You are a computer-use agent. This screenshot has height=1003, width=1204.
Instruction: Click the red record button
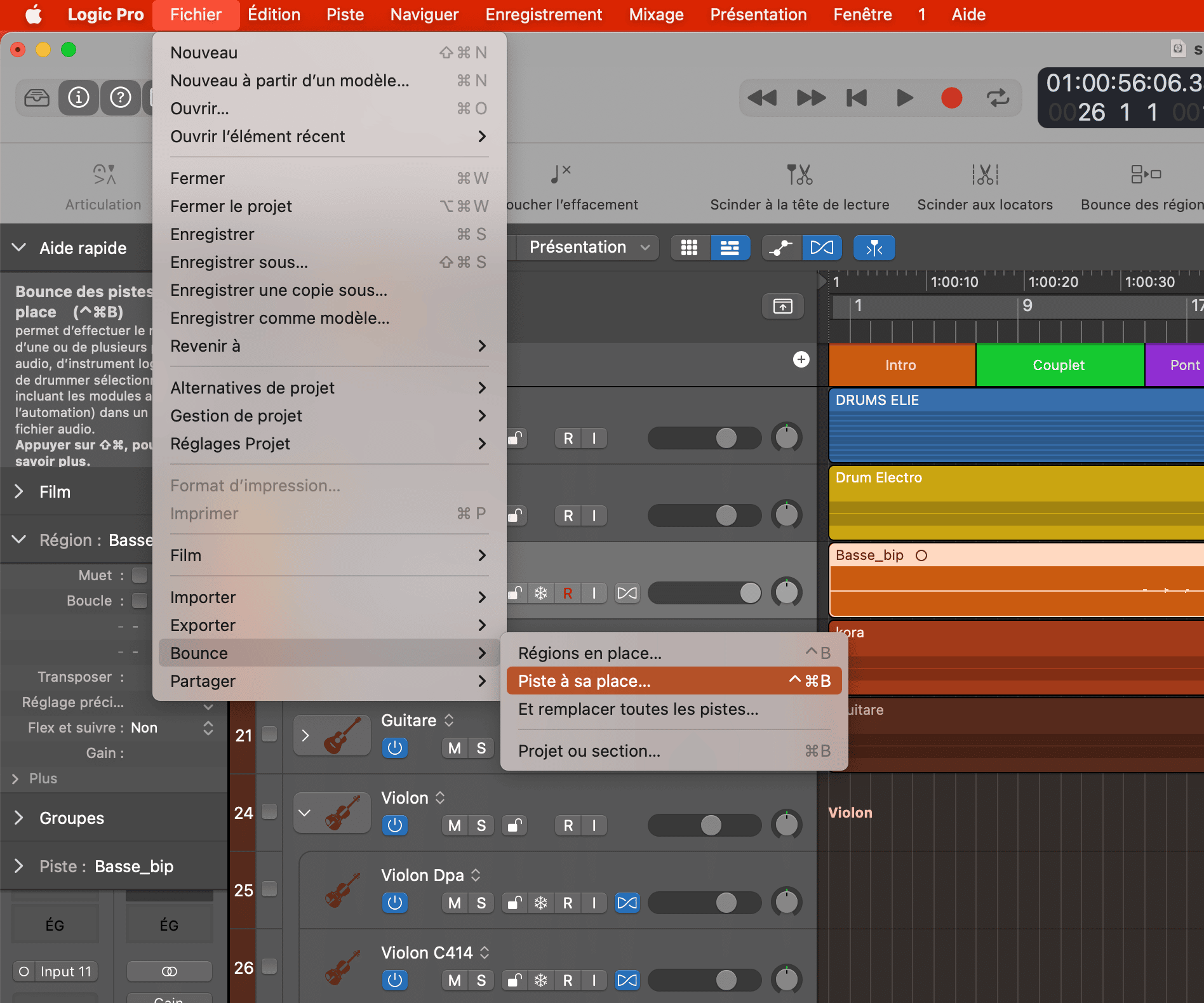tap(951, 98)
